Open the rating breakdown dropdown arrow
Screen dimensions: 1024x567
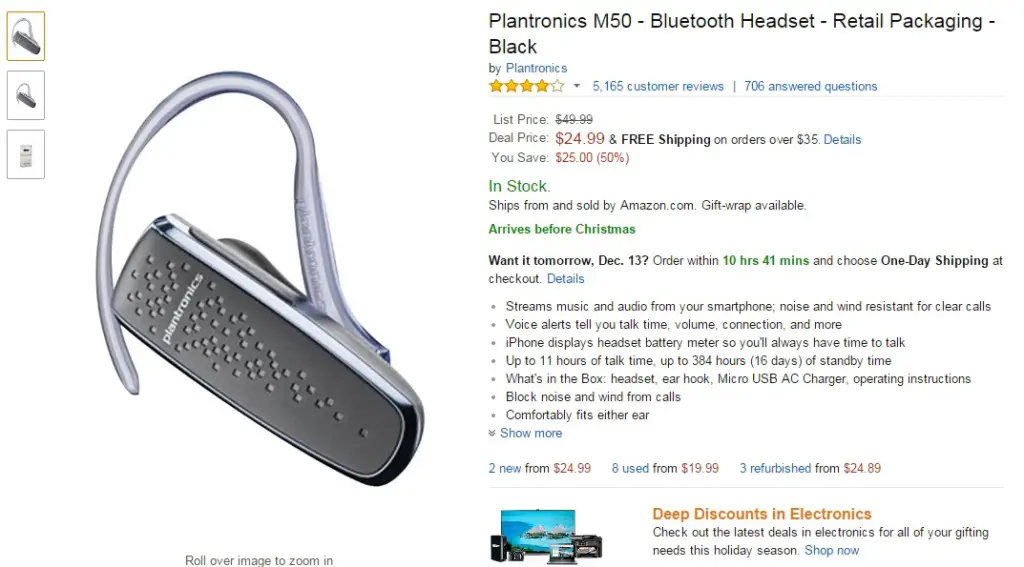(577, 86)
